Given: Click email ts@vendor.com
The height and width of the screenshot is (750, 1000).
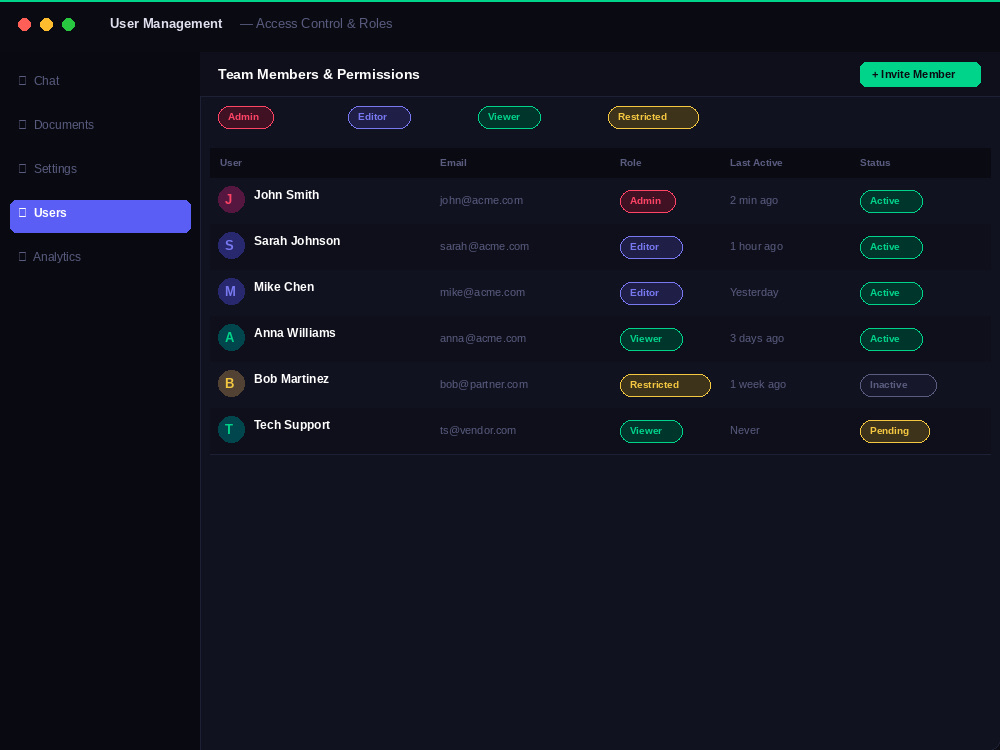Looking at the screenshot, I should coord(478,430).
